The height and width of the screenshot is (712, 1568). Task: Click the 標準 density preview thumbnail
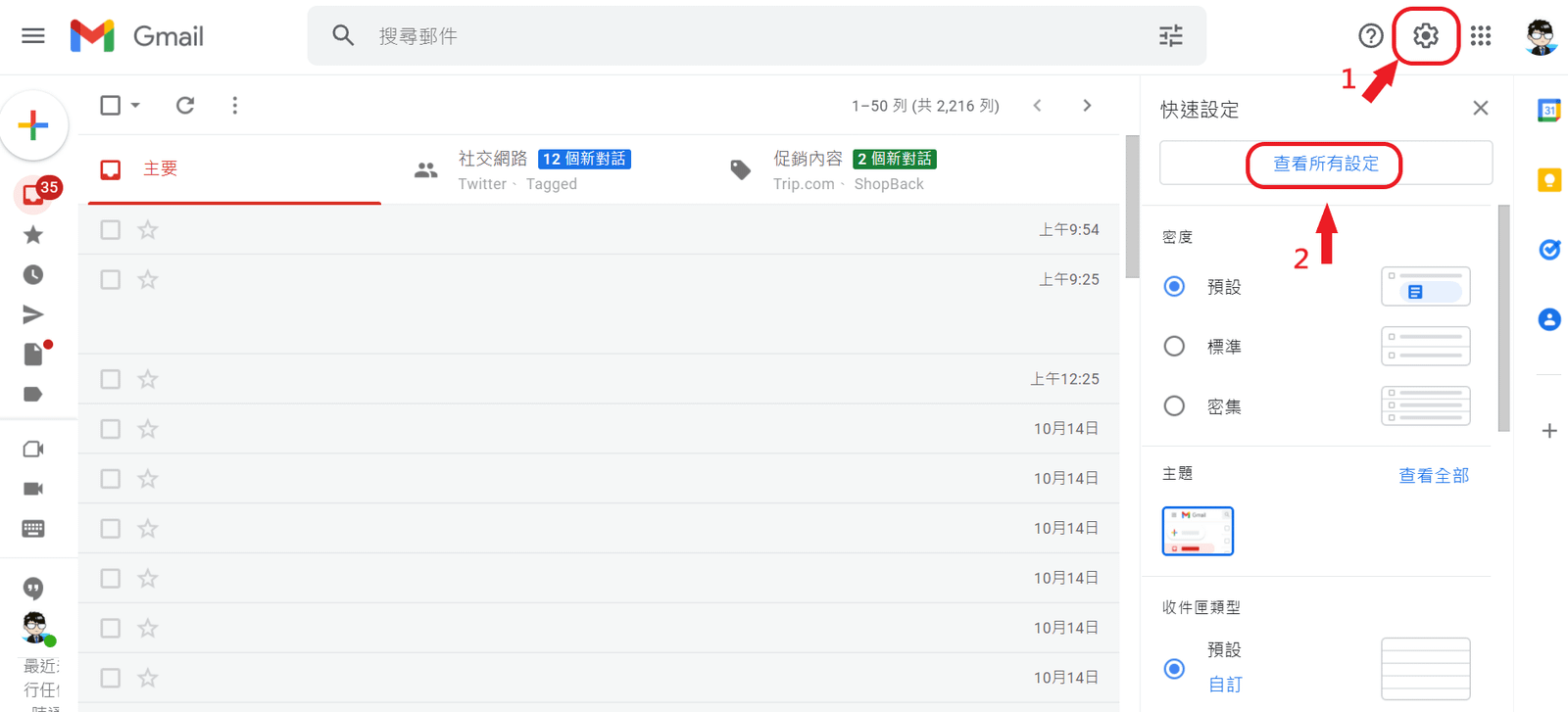click(1426, 346)
